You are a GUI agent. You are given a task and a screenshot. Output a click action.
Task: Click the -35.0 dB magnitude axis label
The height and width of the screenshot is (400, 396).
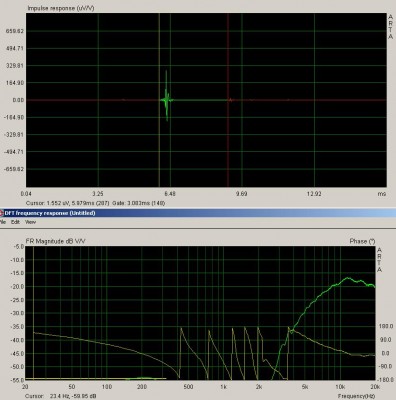click(x=18, y=327)
